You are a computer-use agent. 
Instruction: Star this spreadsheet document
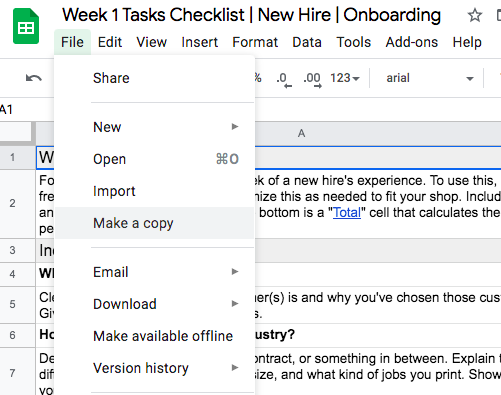point(474,15)
